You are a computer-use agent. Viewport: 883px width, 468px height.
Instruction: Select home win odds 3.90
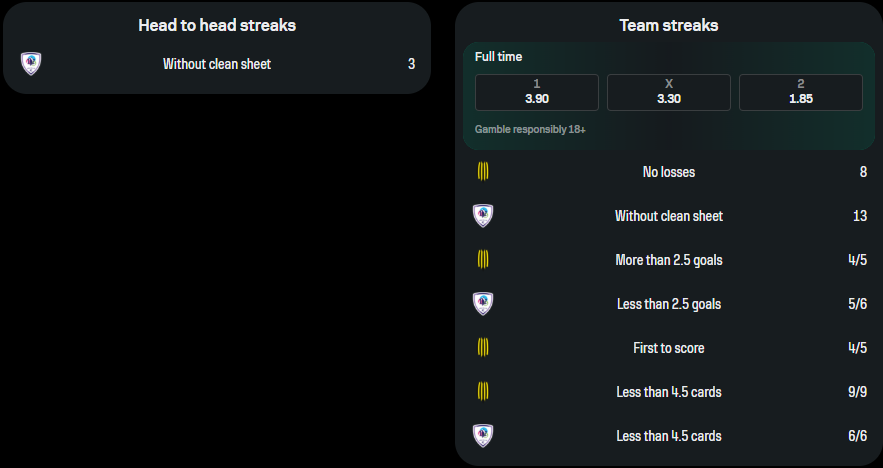(537, 92)
